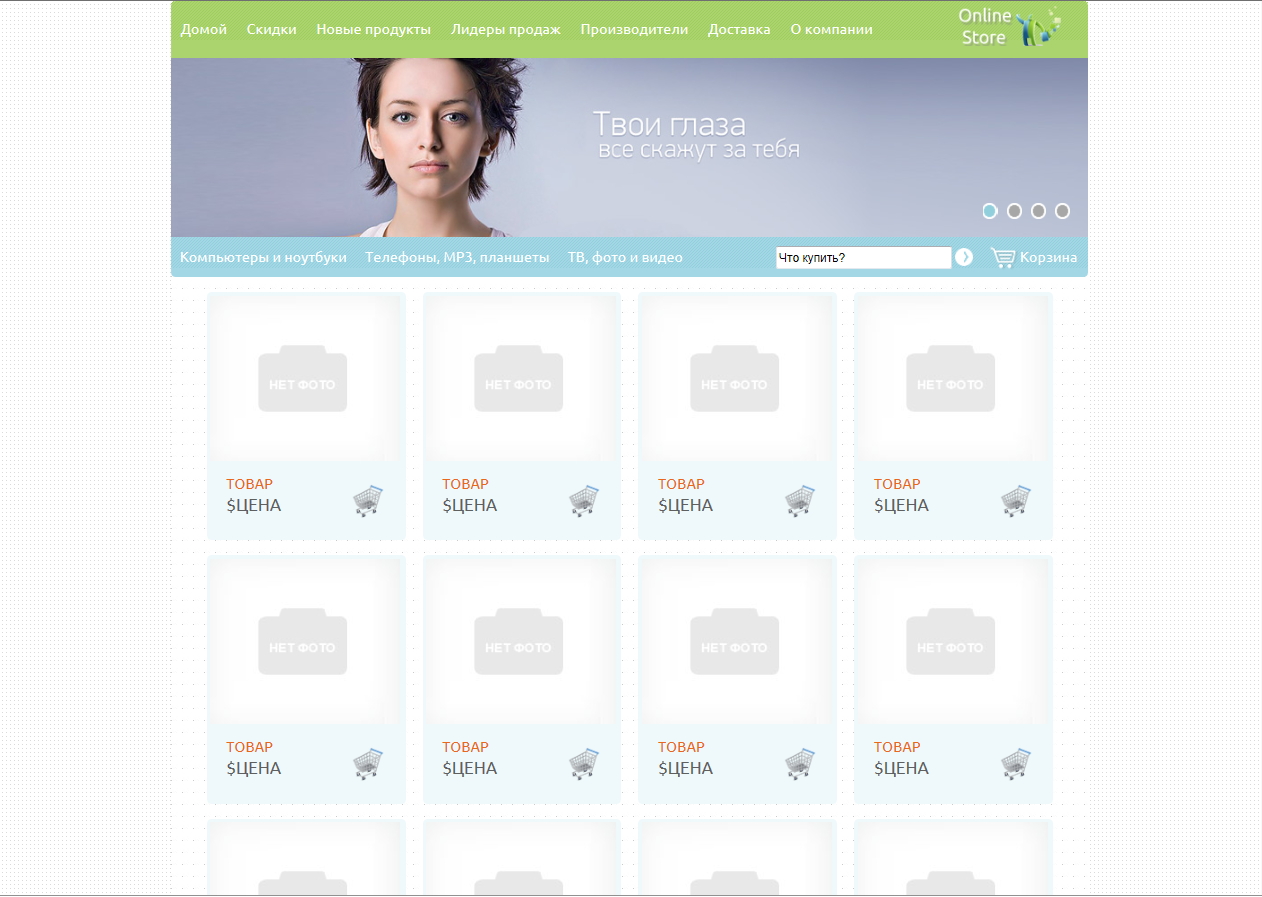The height and width of the screenshot is (897, 1262).
Task: Click ТОВАР title of first row second product
Action: click(x=465, y=484)
